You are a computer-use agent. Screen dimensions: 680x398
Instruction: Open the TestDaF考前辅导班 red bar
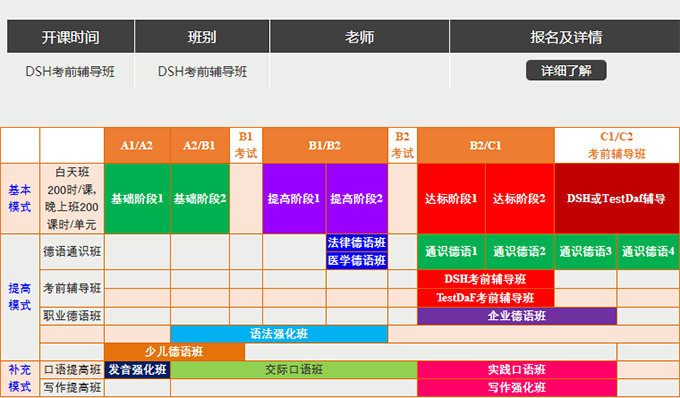pyautogui.click(x=486, y=298)
